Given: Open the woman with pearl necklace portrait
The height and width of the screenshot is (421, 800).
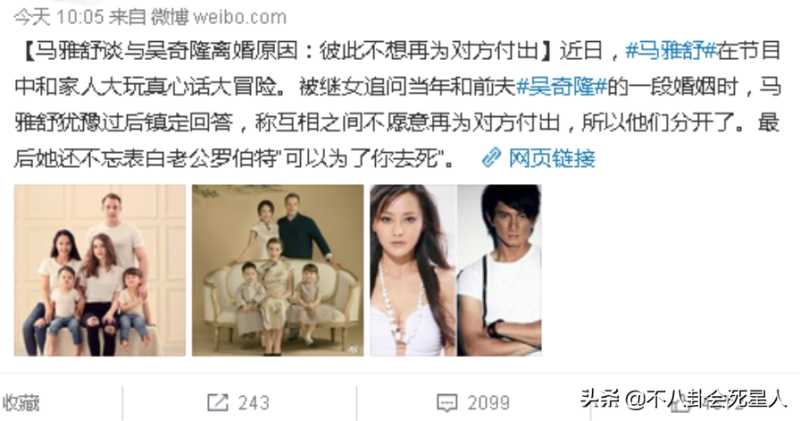Looking at the screenshot, I should 413,270.
